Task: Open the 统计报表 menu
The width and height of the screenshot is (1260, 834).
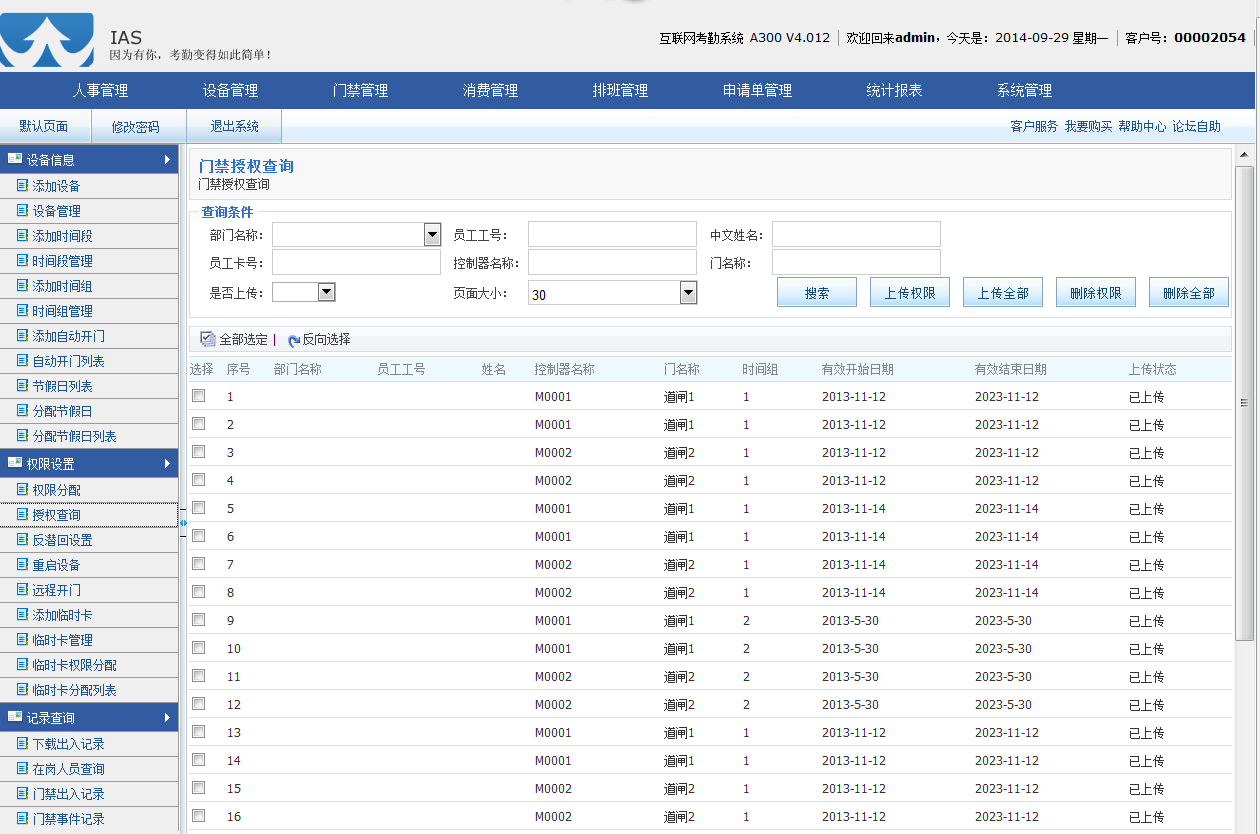Action: click(x=894, y=90)
